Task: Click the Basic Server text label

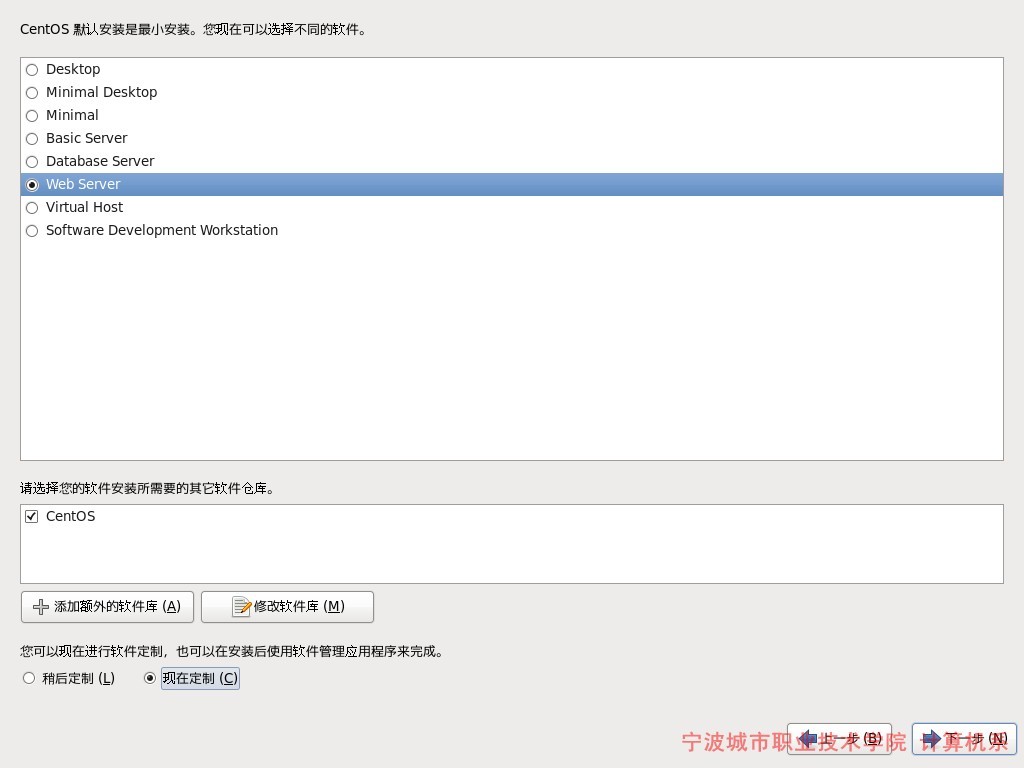Action: tap(87, 138)
